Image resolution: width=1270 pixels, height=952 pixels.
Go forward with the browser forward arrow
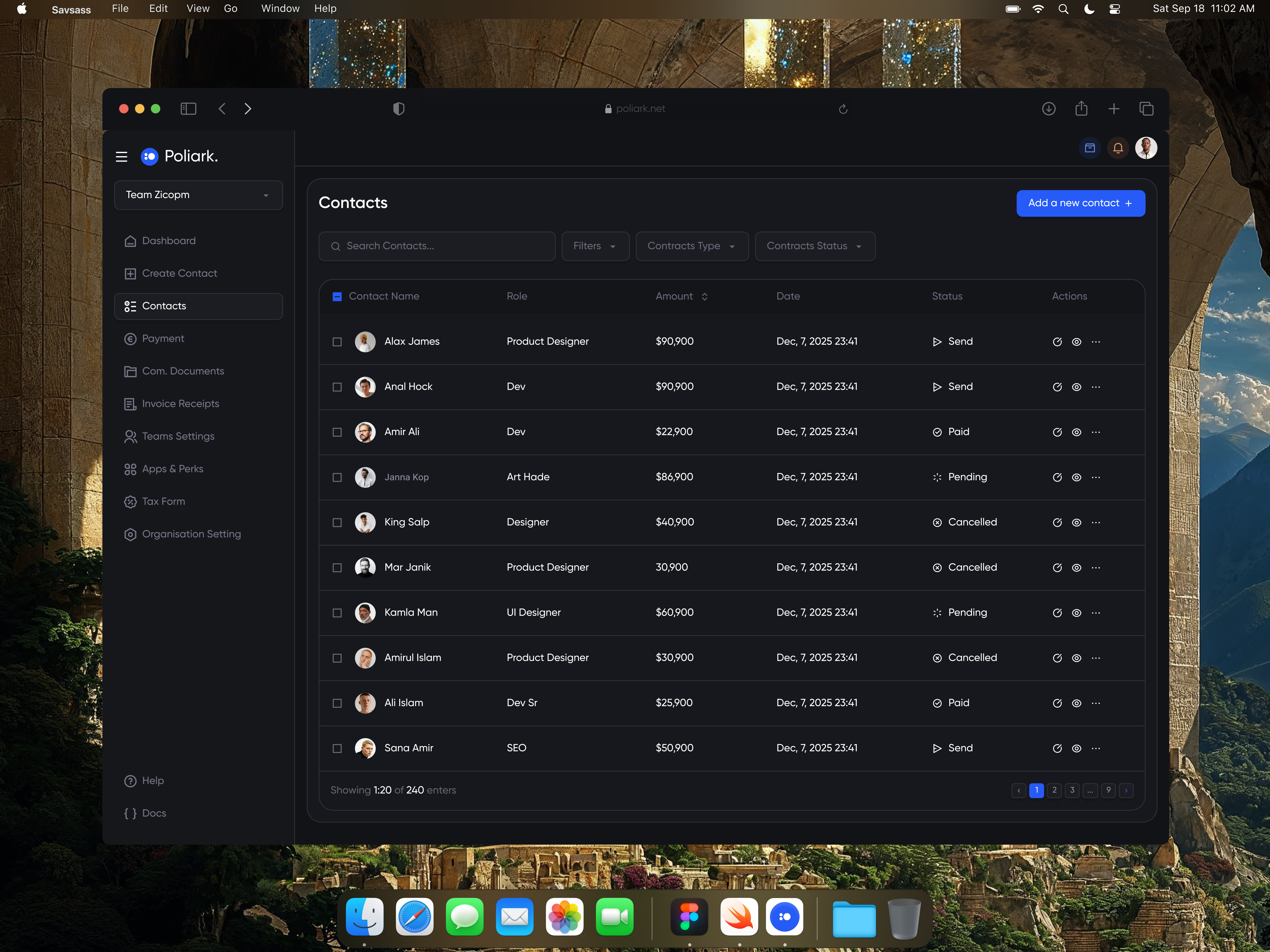click(248, 108)
